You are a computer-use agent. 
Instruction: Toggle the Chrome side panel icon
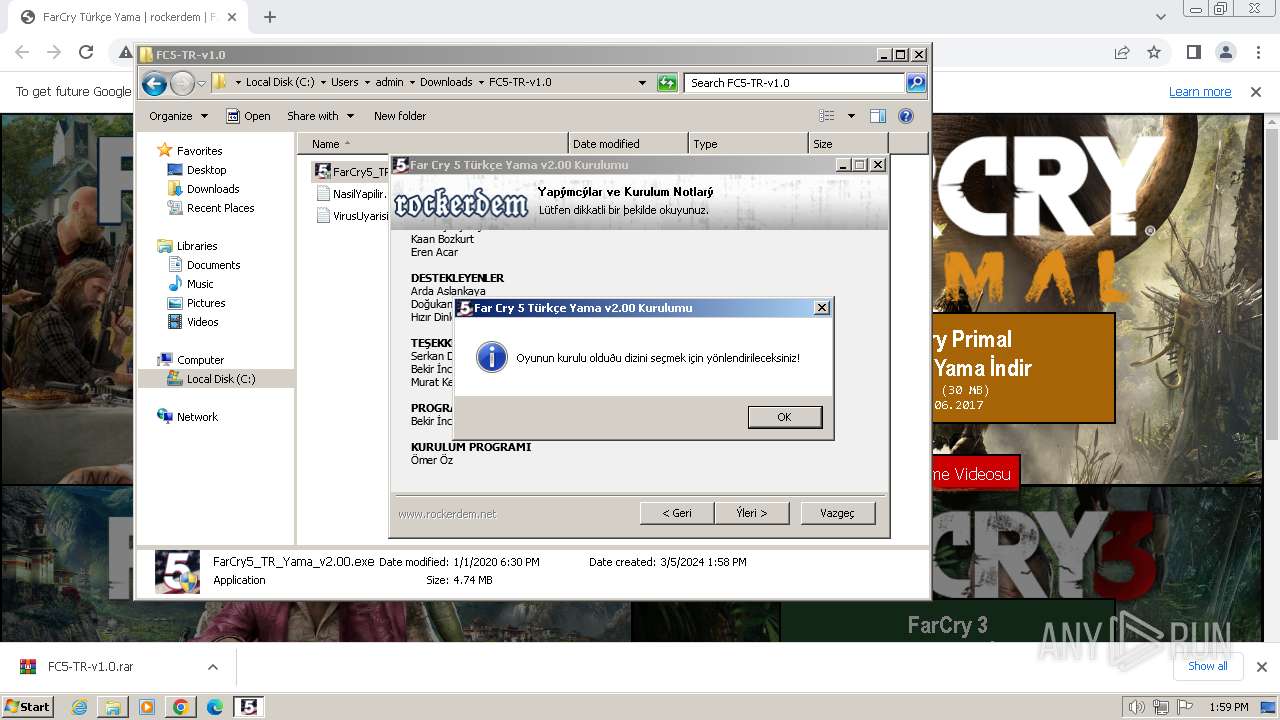[1194, 52]
